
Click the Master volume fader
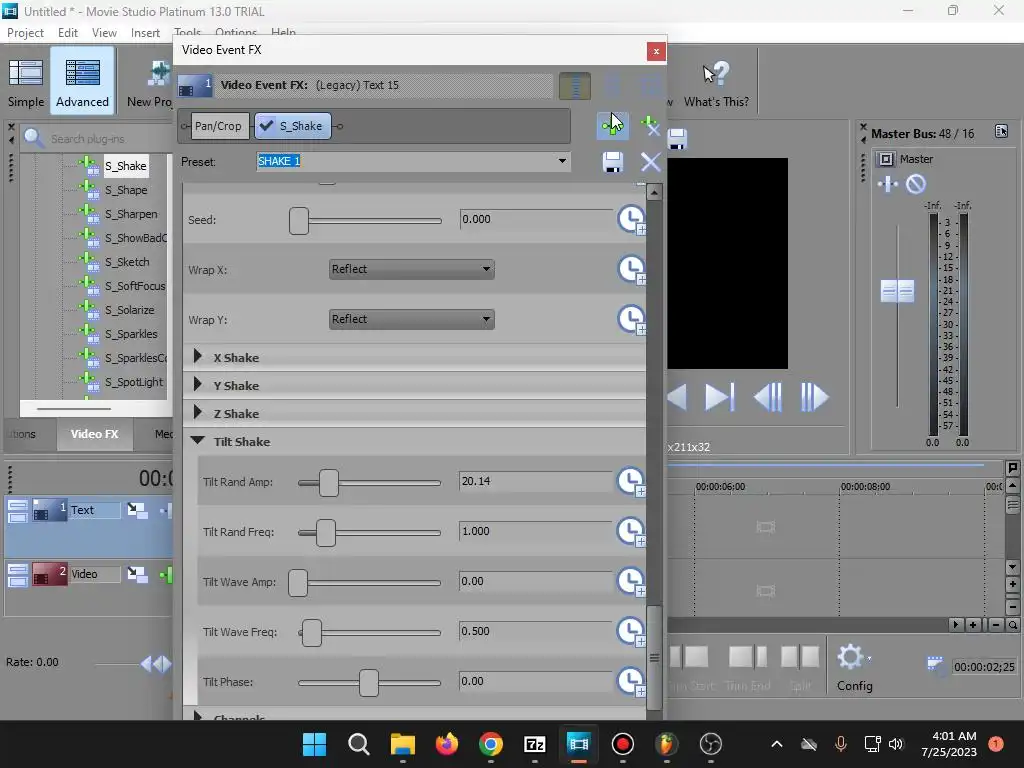pos(897,291)
